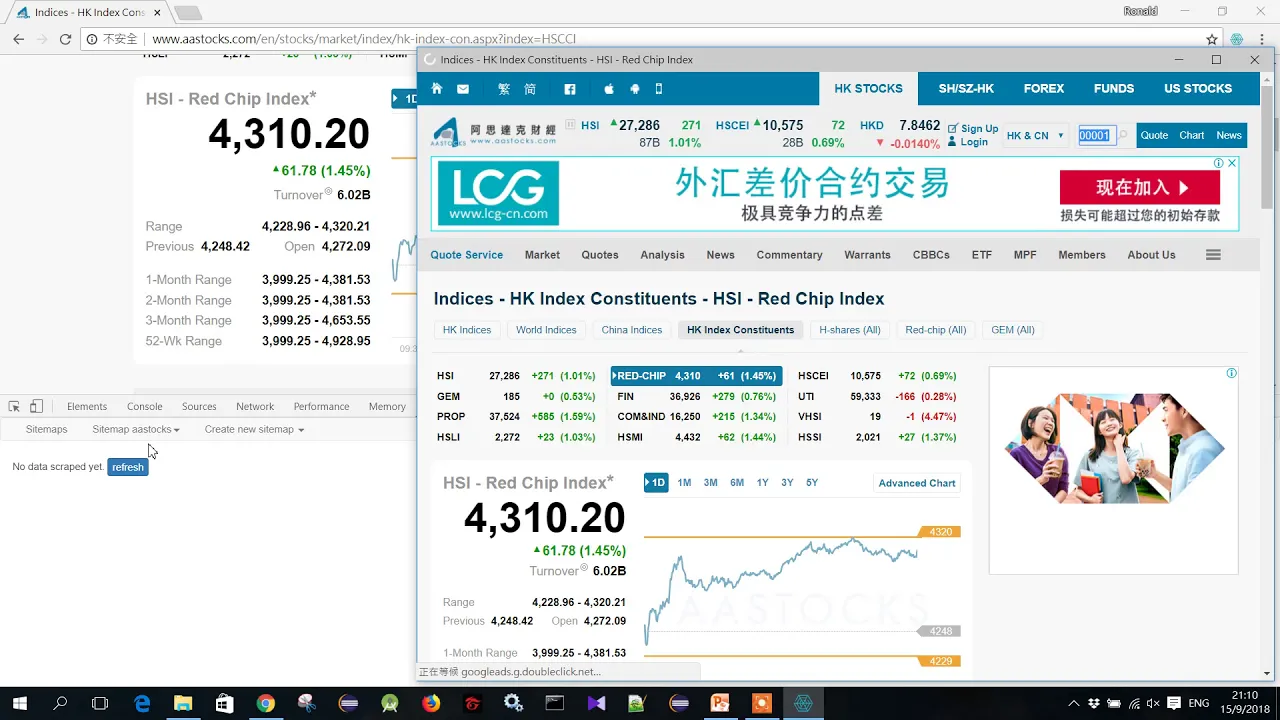Open the hamburger menu in nav bar

click(1213, 255)
